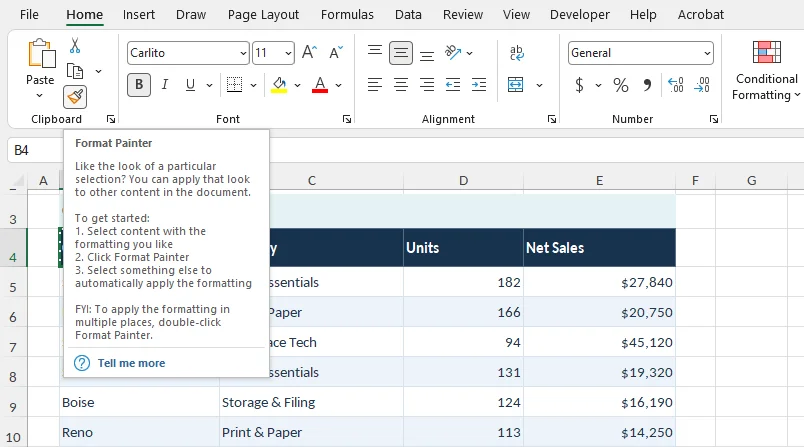The width and height of the screenshot is (804, 447).
Task: Expand Merge & Center options arrow
Action: [x=539, y=85]
